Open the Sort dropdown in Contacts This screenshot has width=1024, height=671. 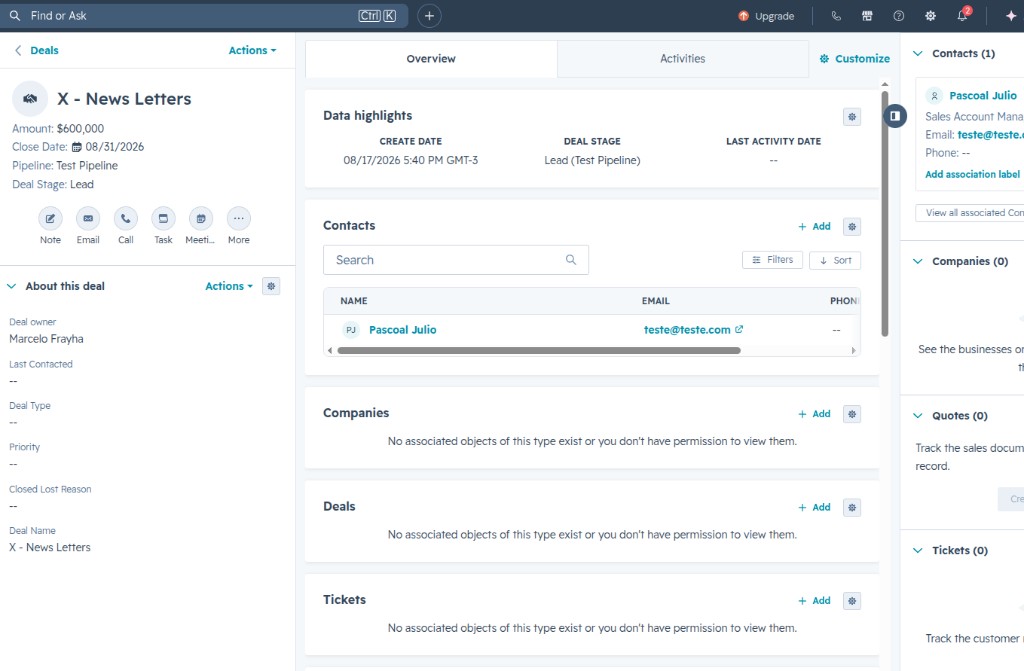835,260
